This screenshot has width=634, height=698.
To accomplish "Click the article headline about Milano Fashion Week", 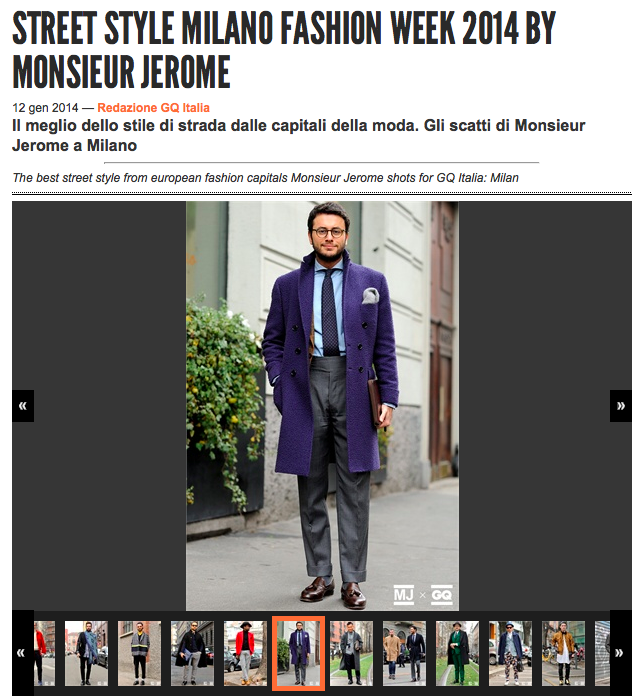I will coord(284,49).
